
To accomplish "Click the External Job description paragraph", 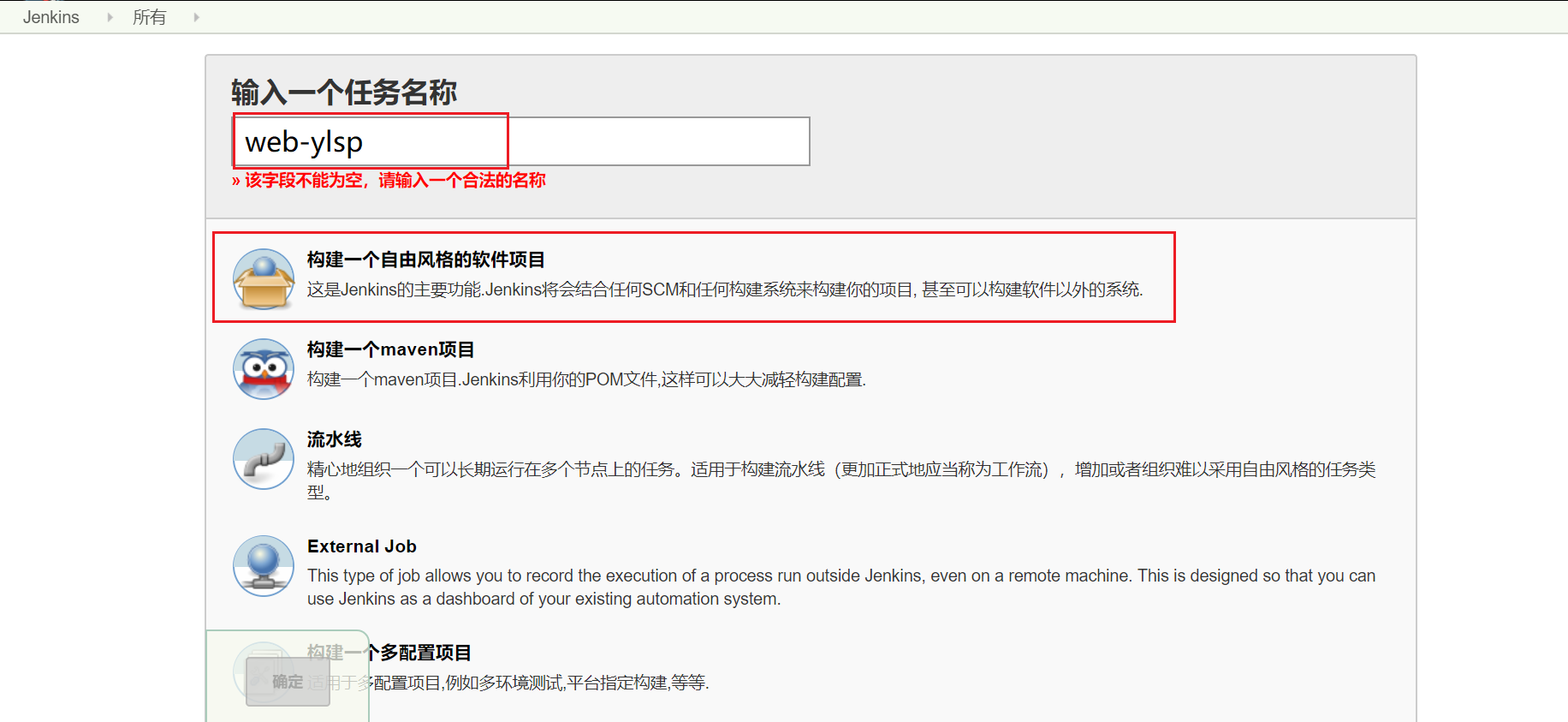I will [841, 588].
